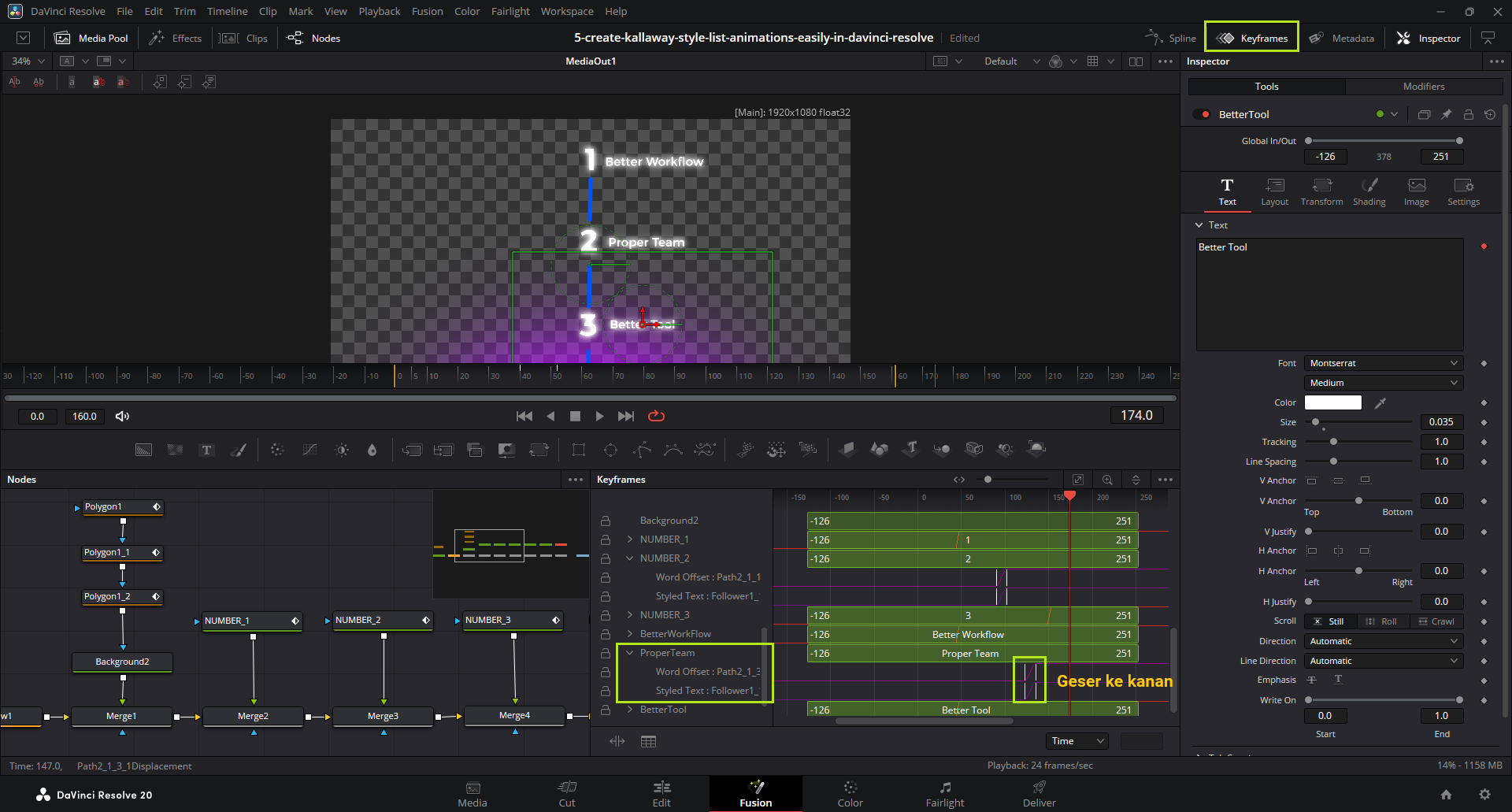
Task: Collapse the ProperTeam track group
Action: click(x=630, y=653)
